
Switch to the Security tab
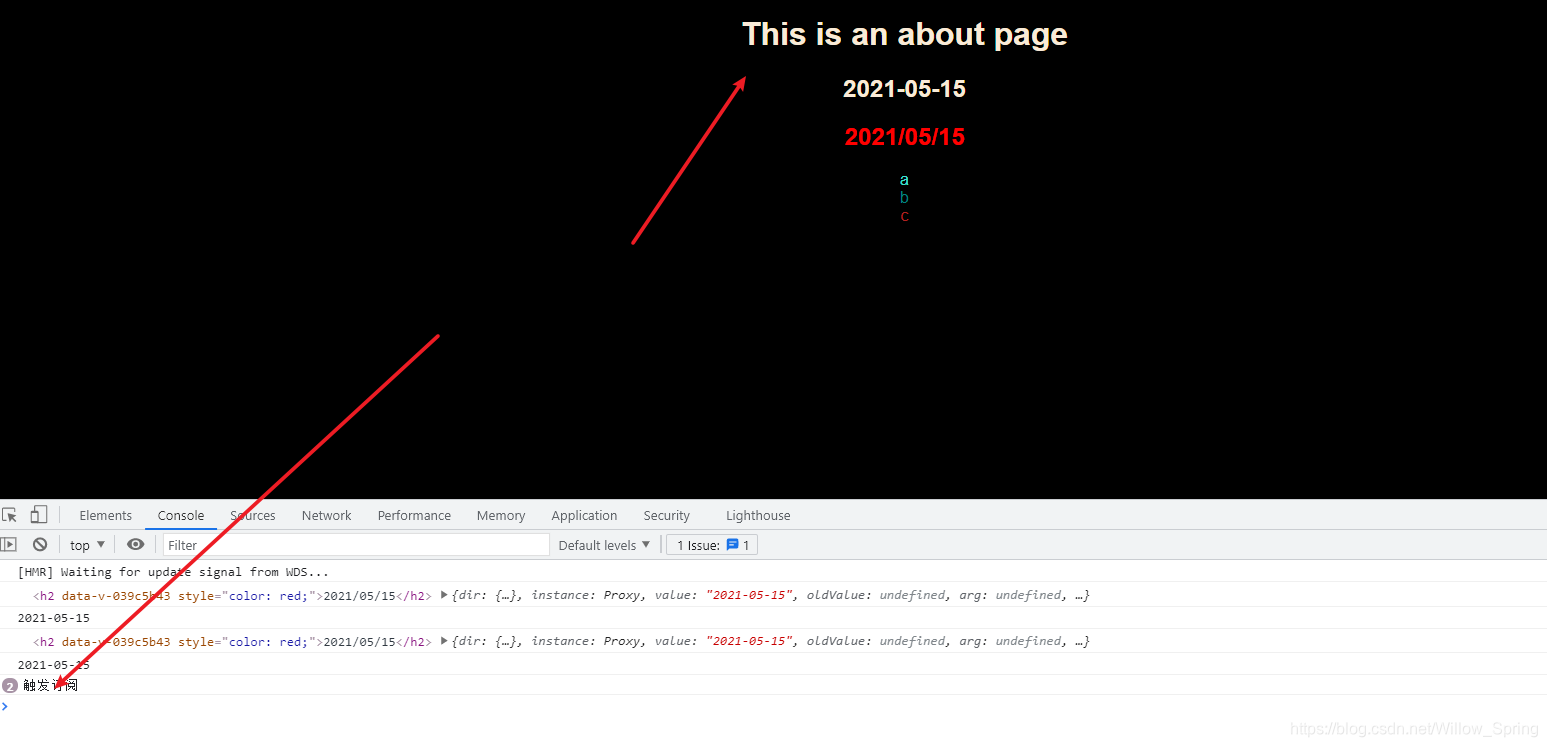click(x=667, y=516)
